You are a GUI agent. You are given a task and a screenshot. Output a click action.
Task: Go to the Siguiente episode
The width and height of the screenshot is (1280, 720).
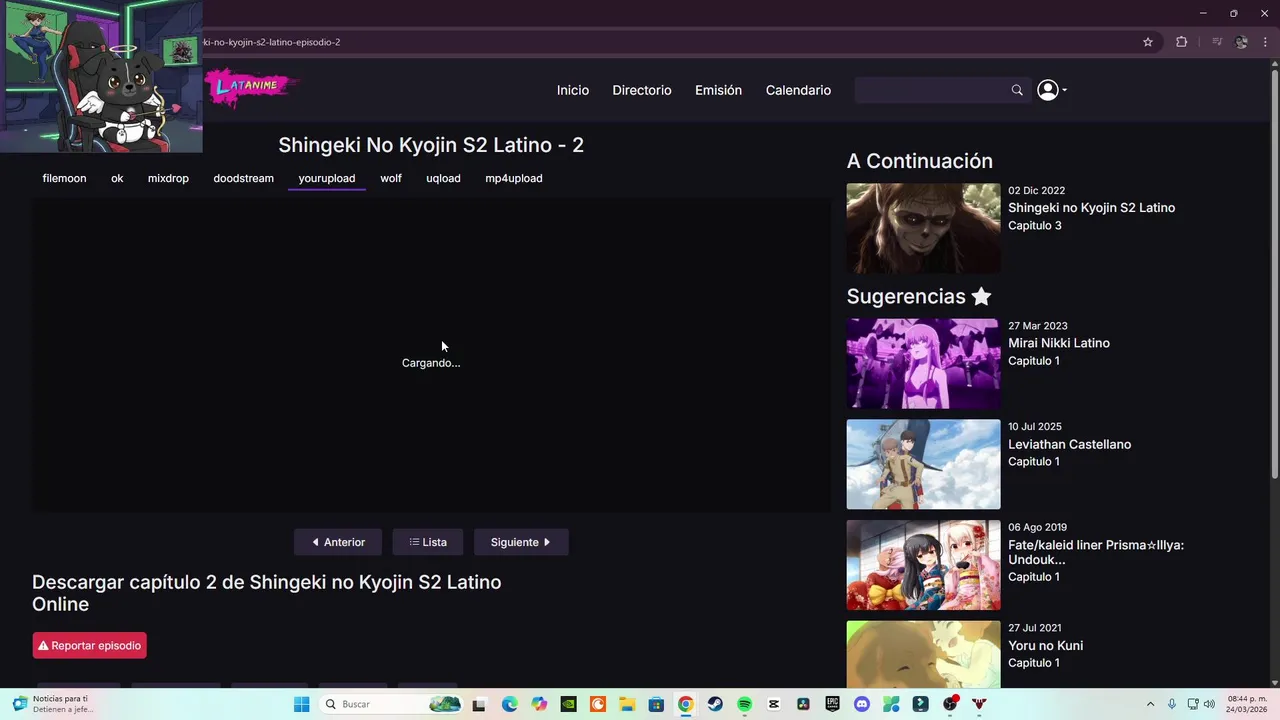pyautogui.click(x=521, y=542)
